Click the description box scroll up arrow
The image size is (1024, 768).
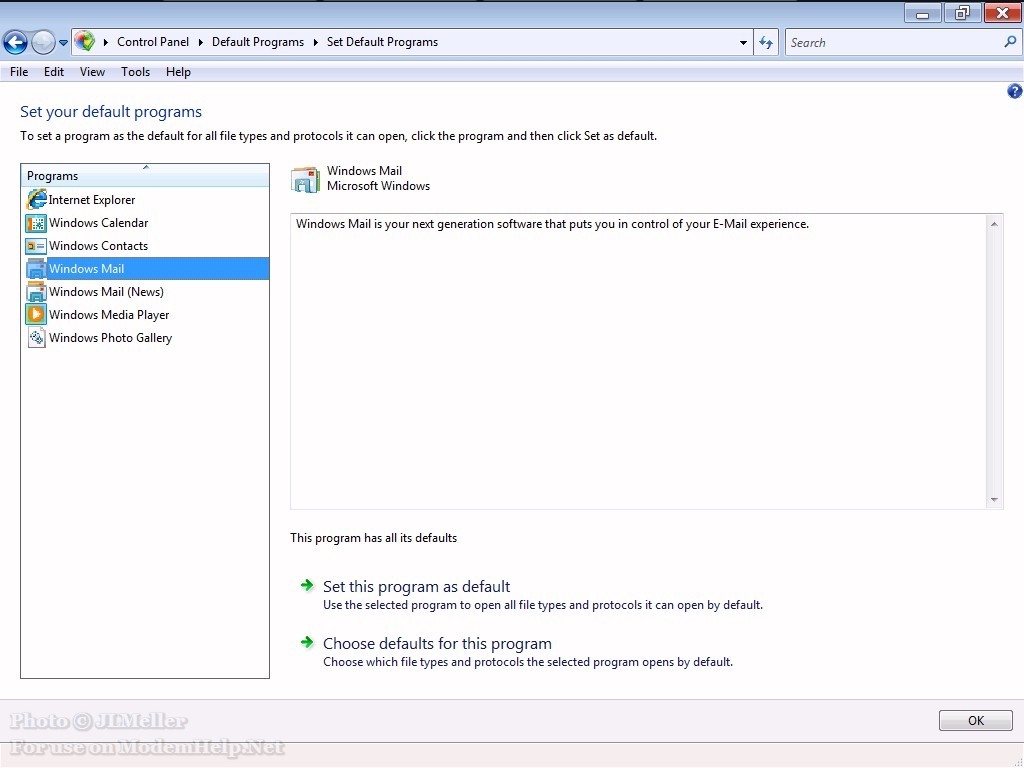(994, 224)
